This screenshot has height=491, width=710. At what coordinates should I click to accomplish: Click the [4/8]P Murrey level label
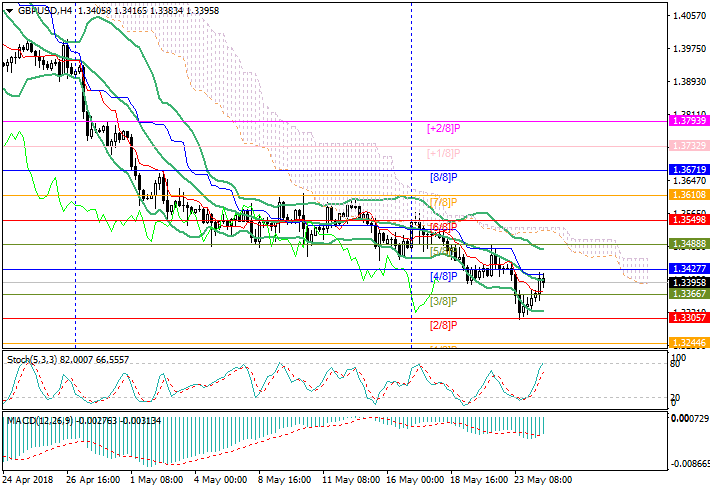[443, 276]
